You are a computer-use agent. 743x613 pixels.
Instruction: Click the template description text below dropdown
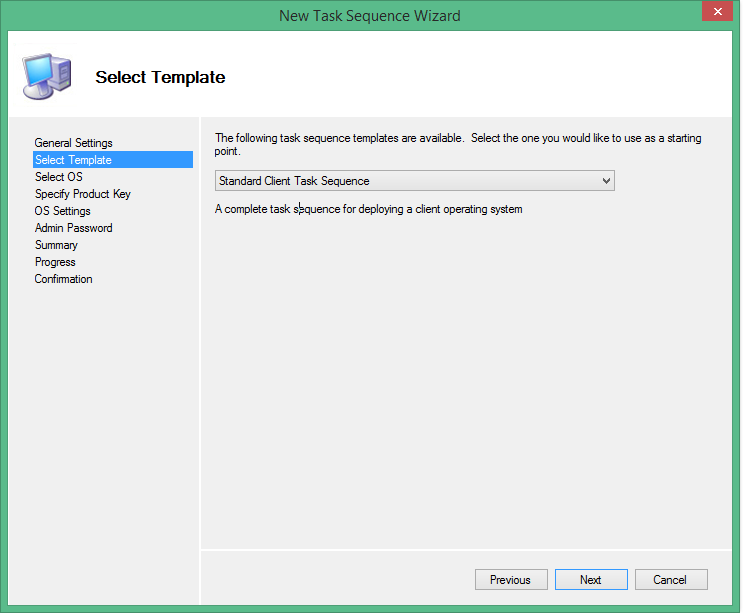(x=369, y=209)
